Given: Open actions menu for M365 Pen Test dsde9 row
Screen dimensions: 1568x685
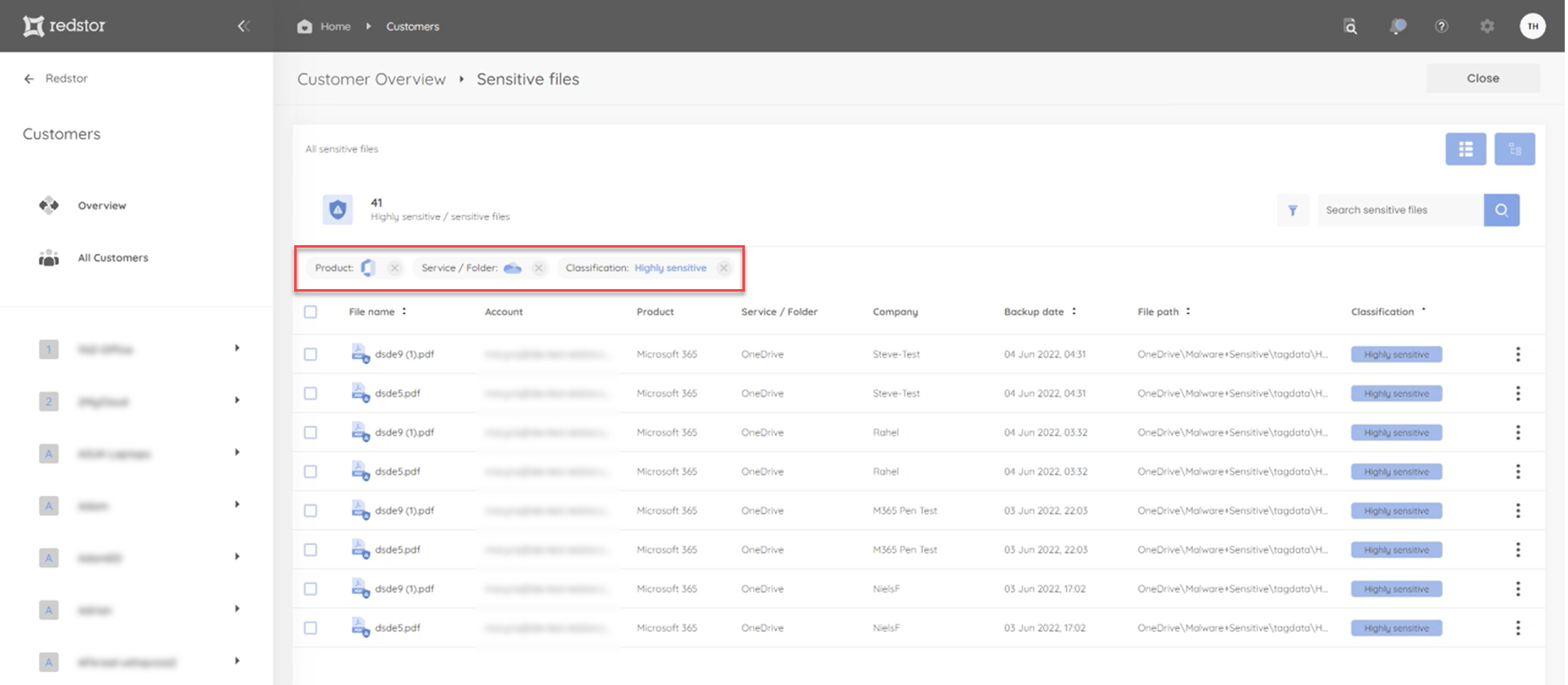Looking at the screenshot, I should click(1517, 511).
